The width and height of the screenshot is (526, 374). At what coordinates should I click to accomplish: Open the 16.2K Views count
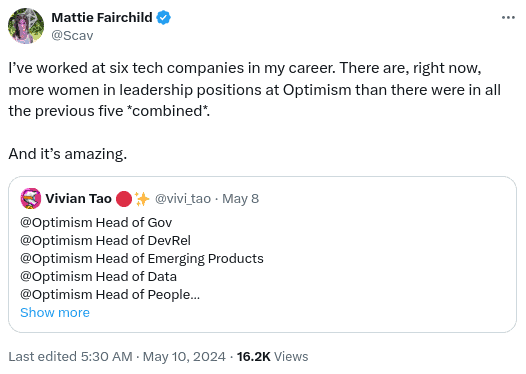(272, 357)
